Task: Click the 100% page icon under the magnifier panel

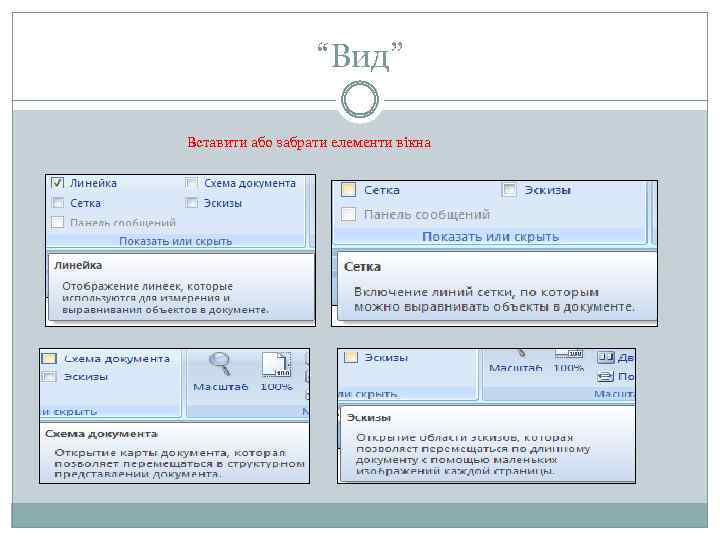Action: [276, 365]
